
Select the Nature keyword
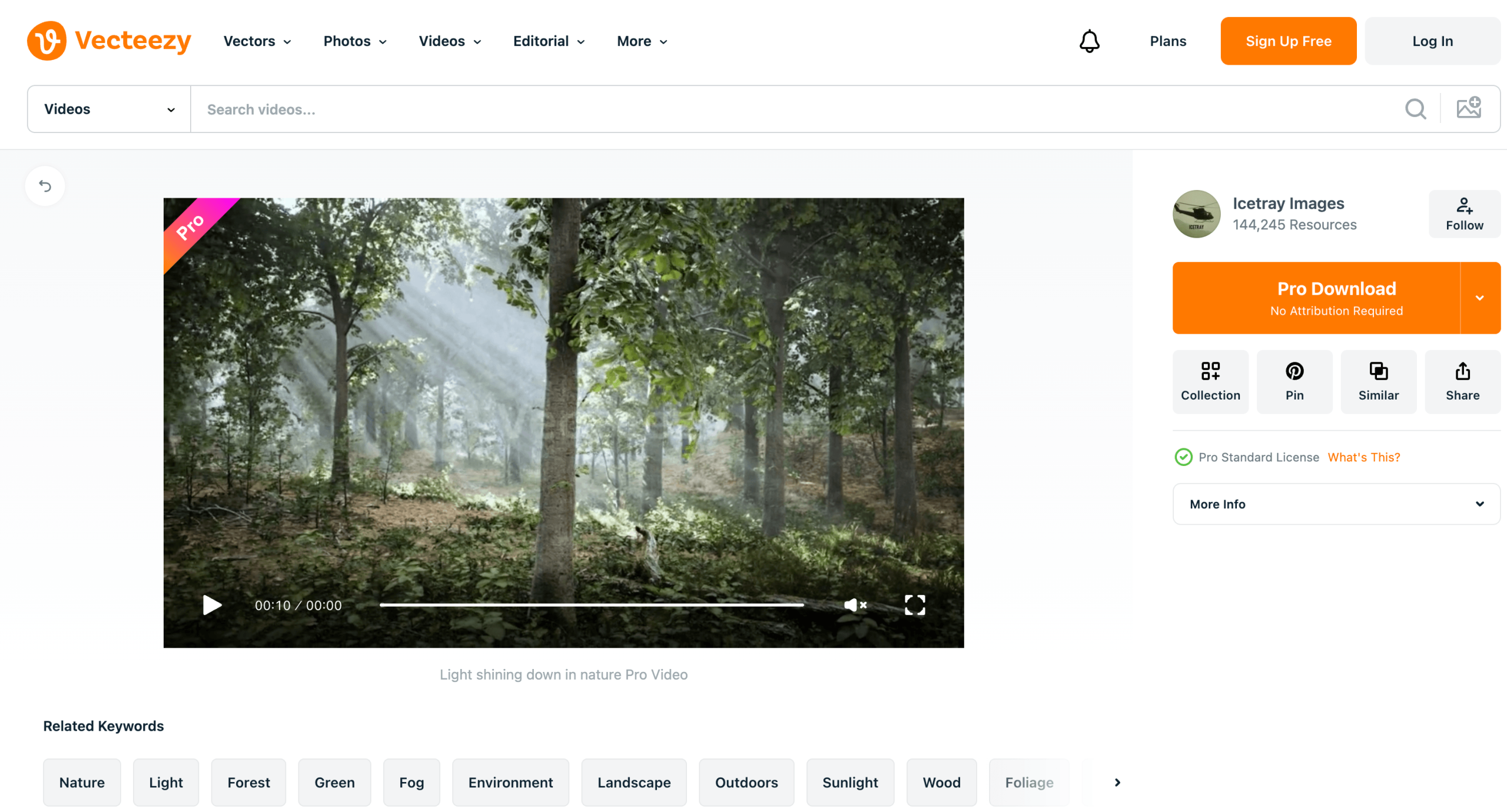(x=82, y=783)
